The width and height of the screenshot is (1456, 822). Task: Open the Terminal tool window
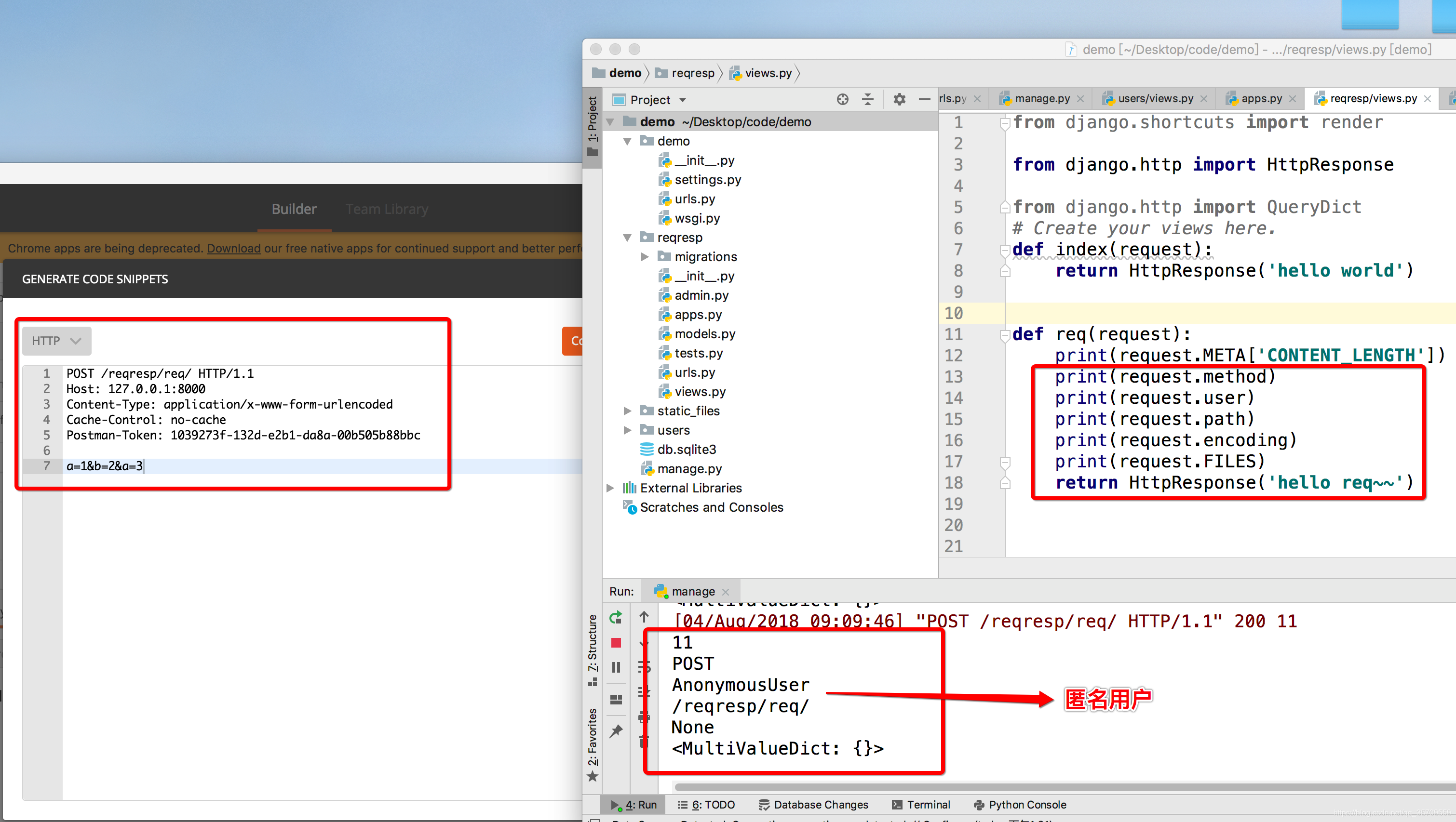[x=921, y=805]
